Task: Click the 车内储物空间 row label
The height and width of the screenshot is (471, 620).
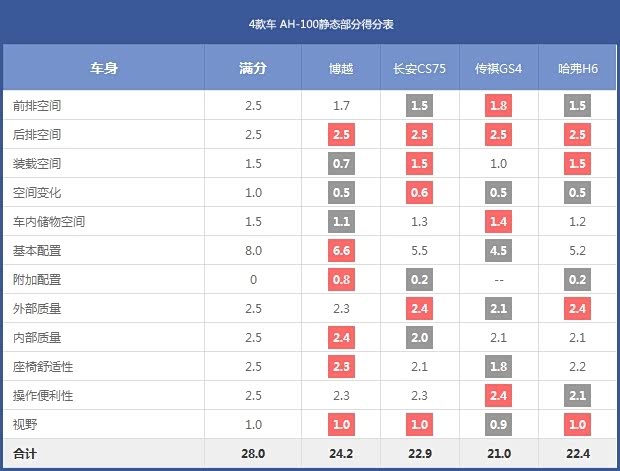Action: click(49, 222)
